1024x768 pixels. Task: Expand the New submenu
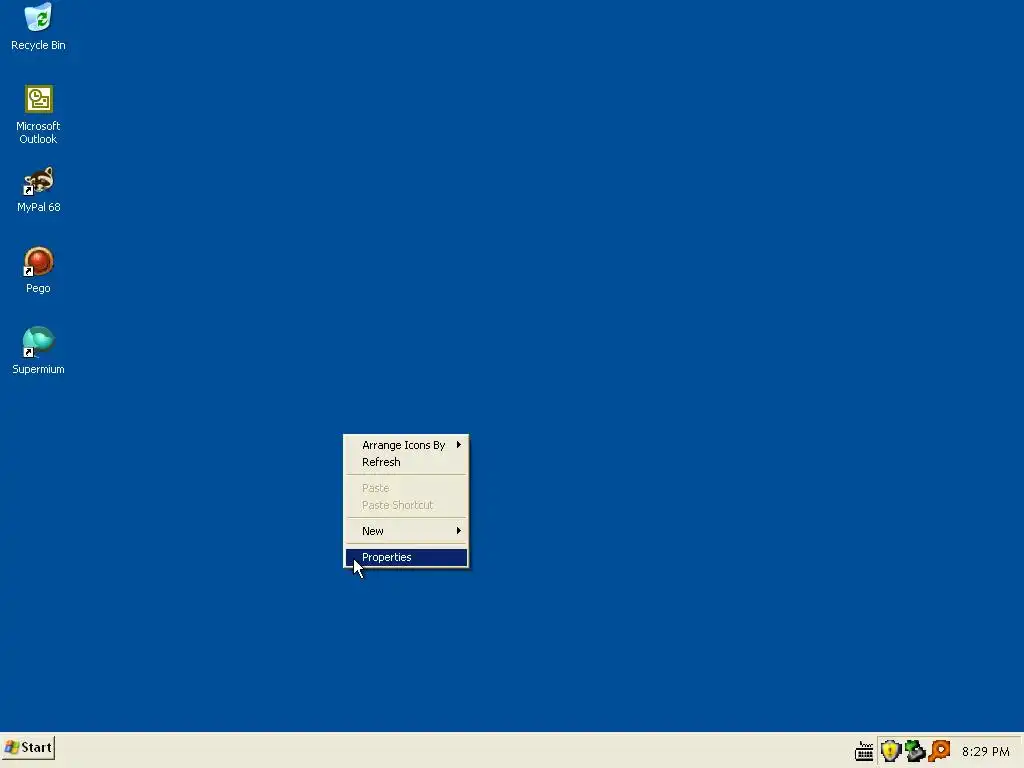point(406,531)
